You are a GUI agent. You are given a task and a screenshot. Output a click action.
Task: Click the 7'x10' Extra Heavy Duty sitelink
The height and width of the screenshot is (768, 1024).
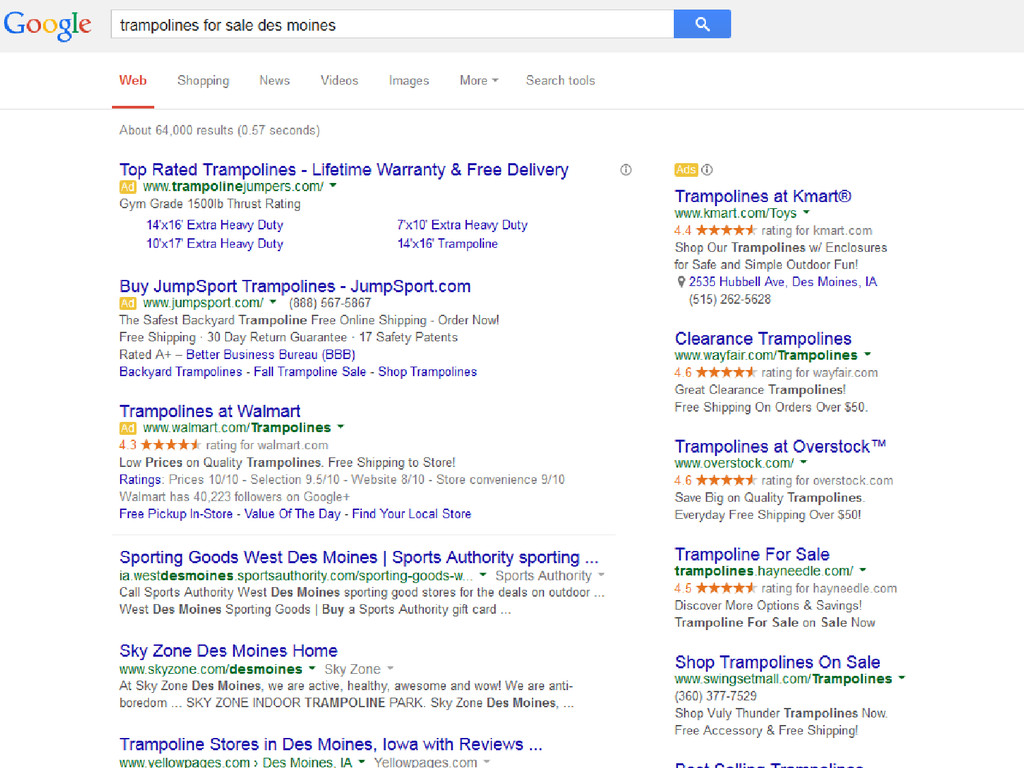462,225
